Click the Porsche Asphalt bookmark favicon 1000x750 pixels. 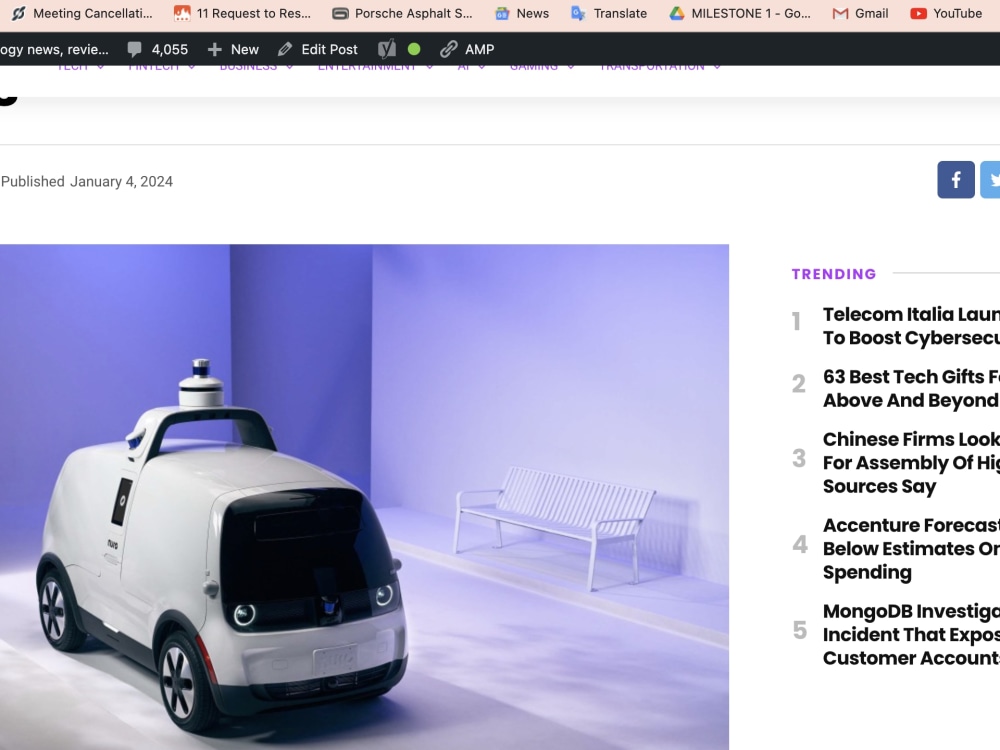[x=341, y=13]
